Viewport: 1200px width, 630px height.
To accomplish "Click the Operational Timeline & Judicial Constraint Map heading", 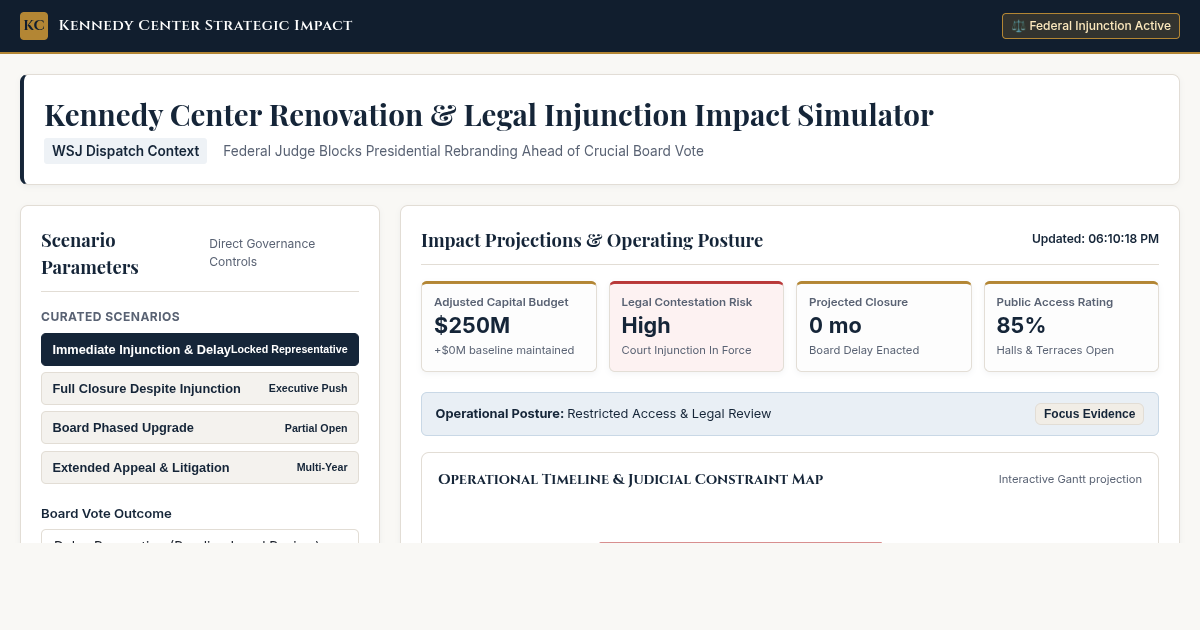I will pos(630,480).
